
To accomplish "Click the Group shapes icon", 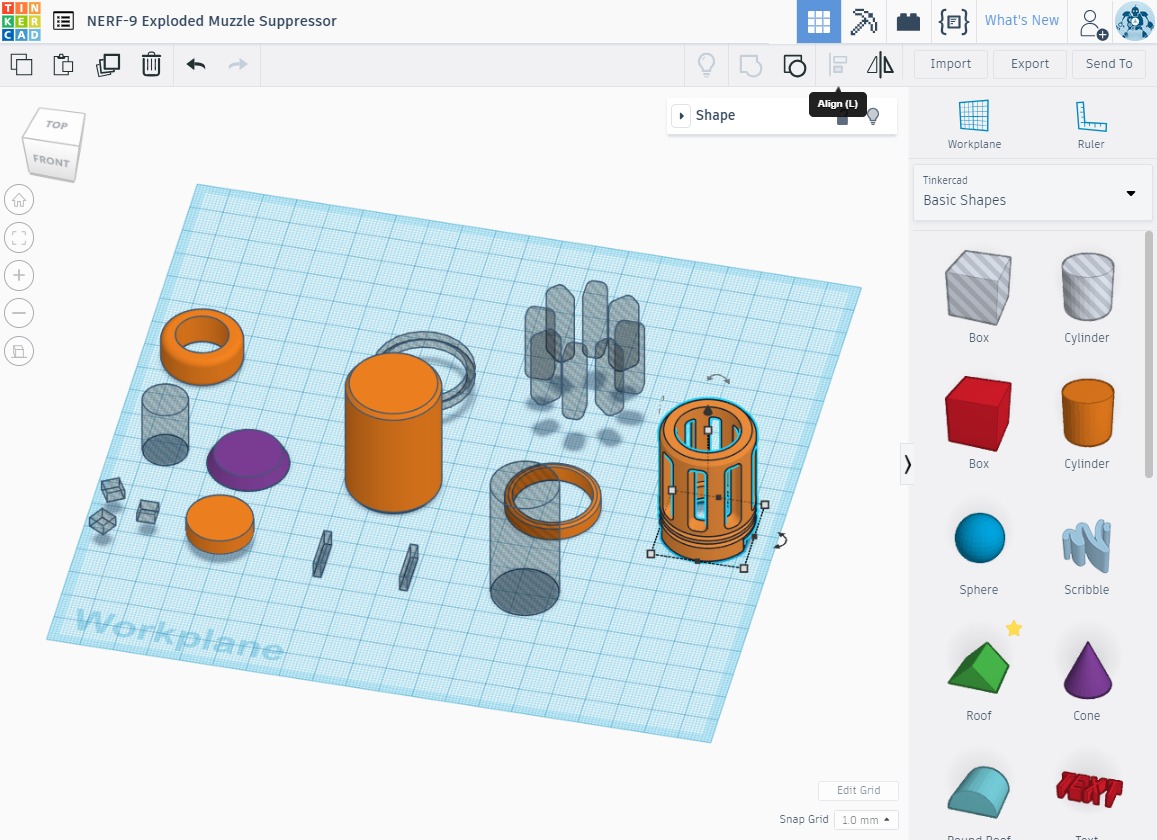I will click(750, 65).
